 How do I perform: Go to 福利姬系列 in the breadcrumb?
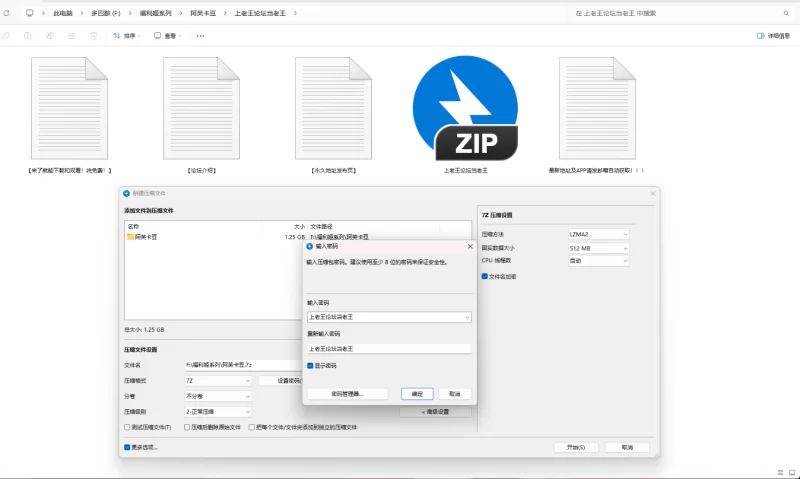(x=156, y=13)
